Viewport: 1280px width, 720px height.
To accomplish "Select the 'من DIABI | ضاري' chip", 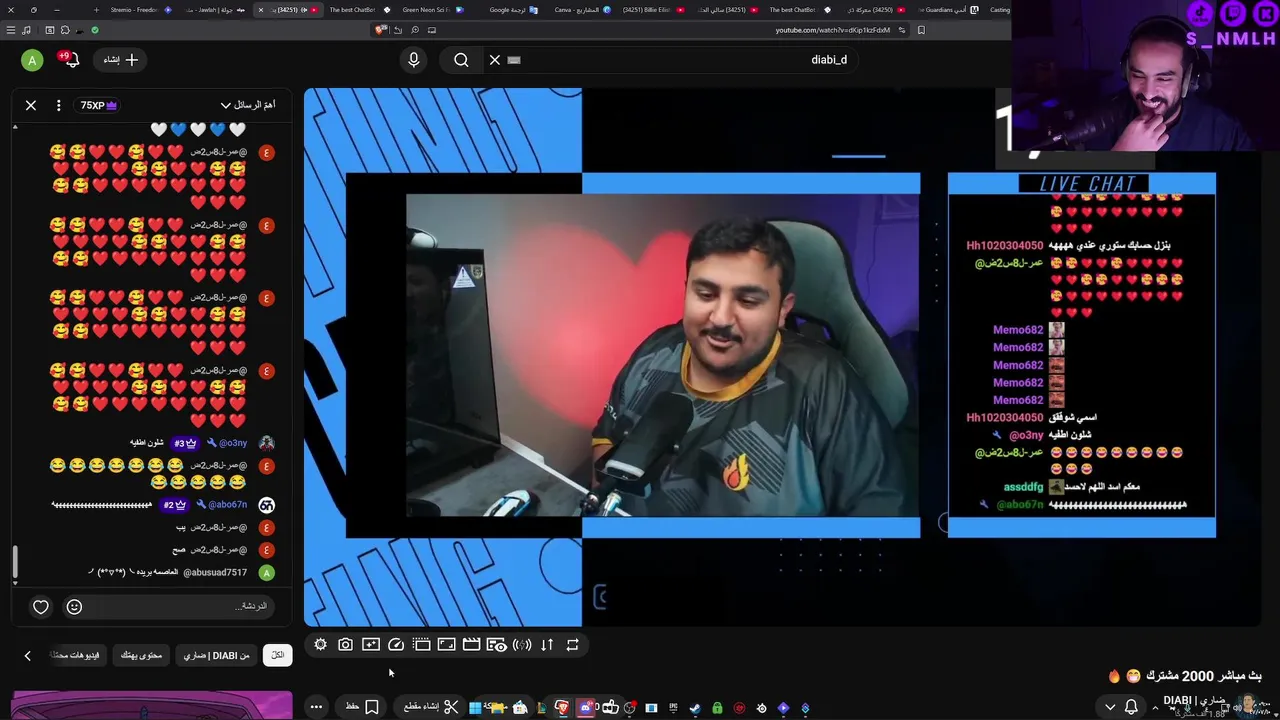I will (217, 655).
